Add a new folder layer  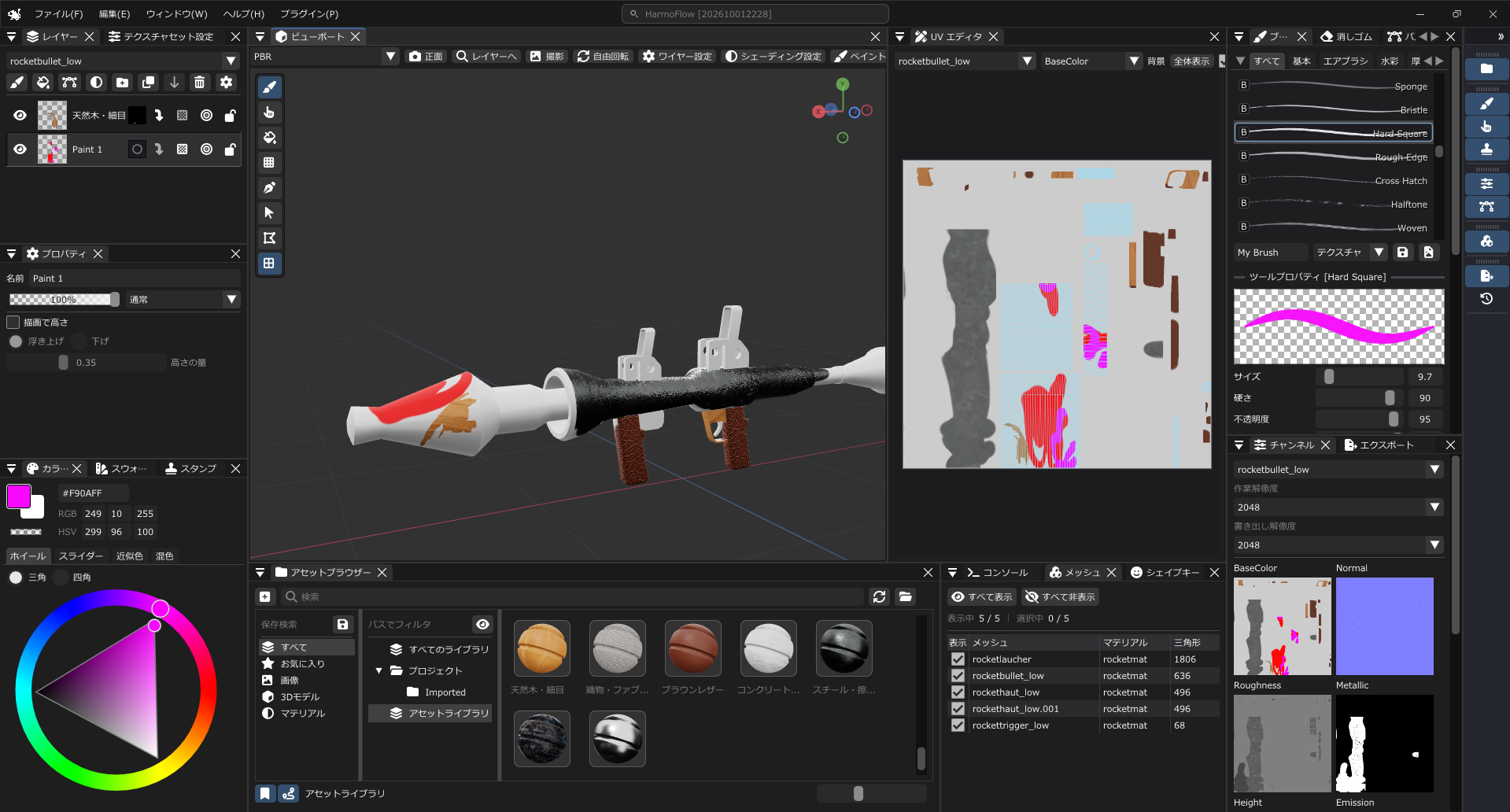[x=122, y=83]
